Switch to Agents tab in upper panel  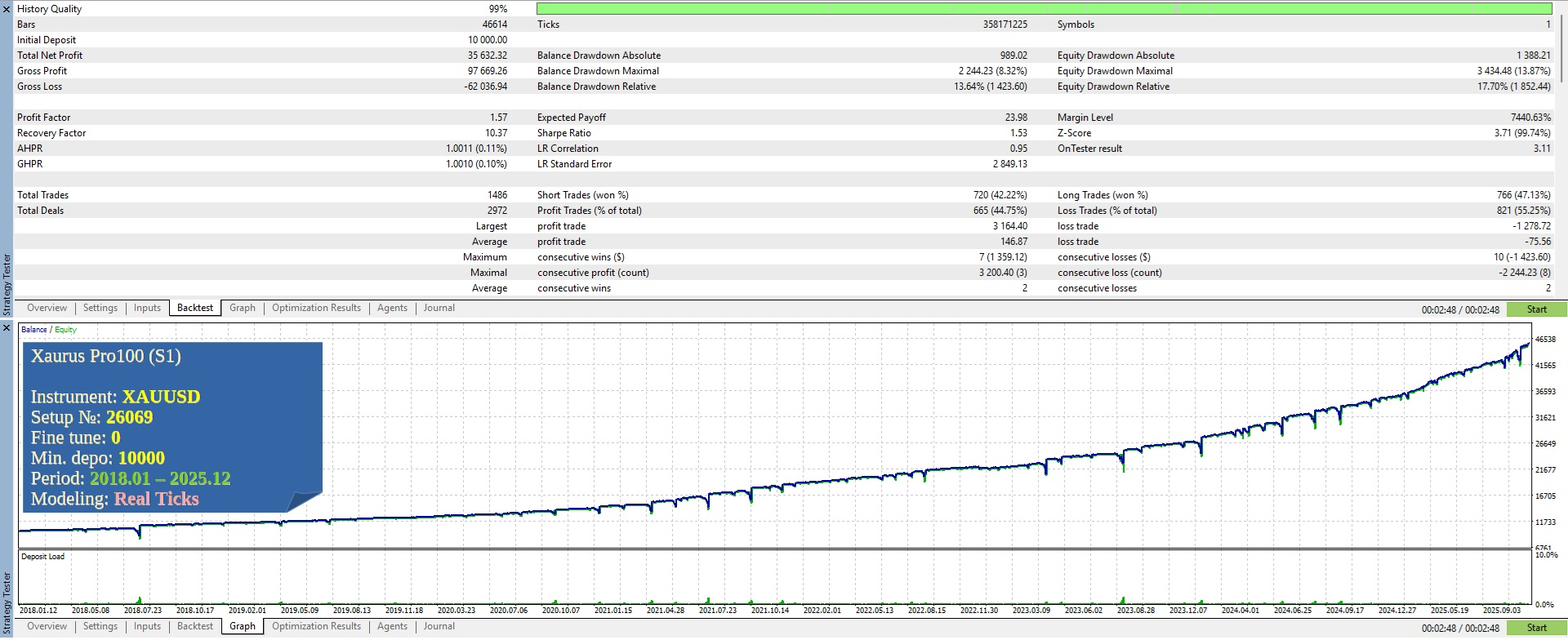(392, 308)
